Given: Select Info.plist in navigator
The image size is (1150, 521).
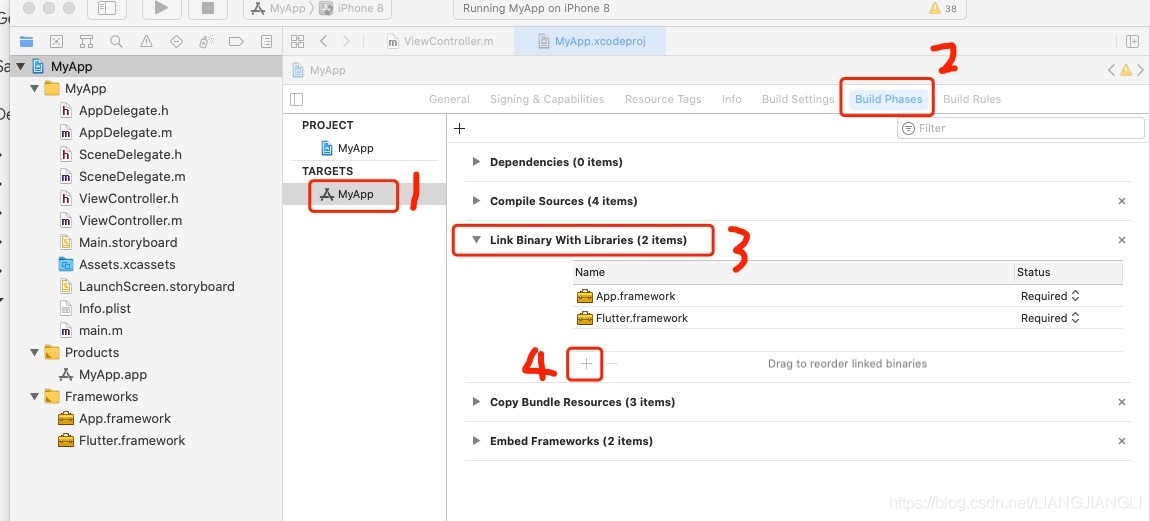Looking at the screenshot, I should (95, 309).
